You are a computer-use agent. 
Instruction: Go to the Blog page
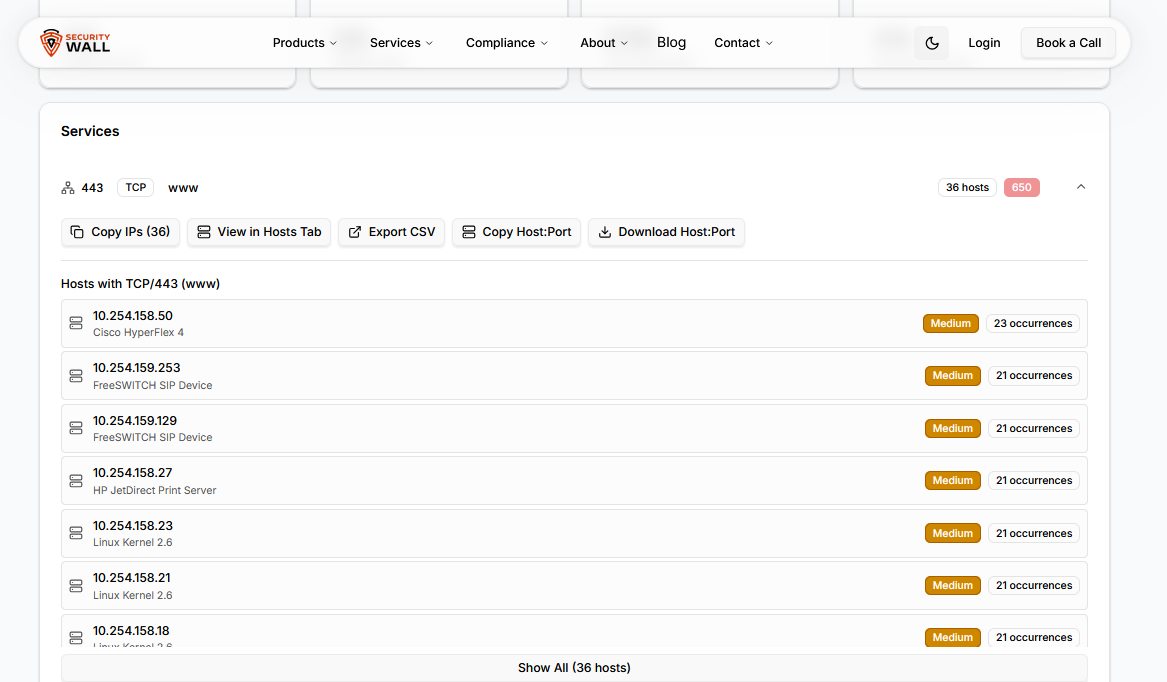(x=671, y=43)
